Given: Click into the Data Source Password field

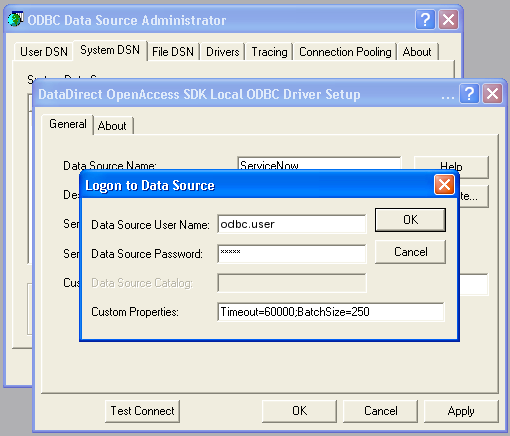Looking at the screenshot, I should pyautogui.click(x=292, y=254).
